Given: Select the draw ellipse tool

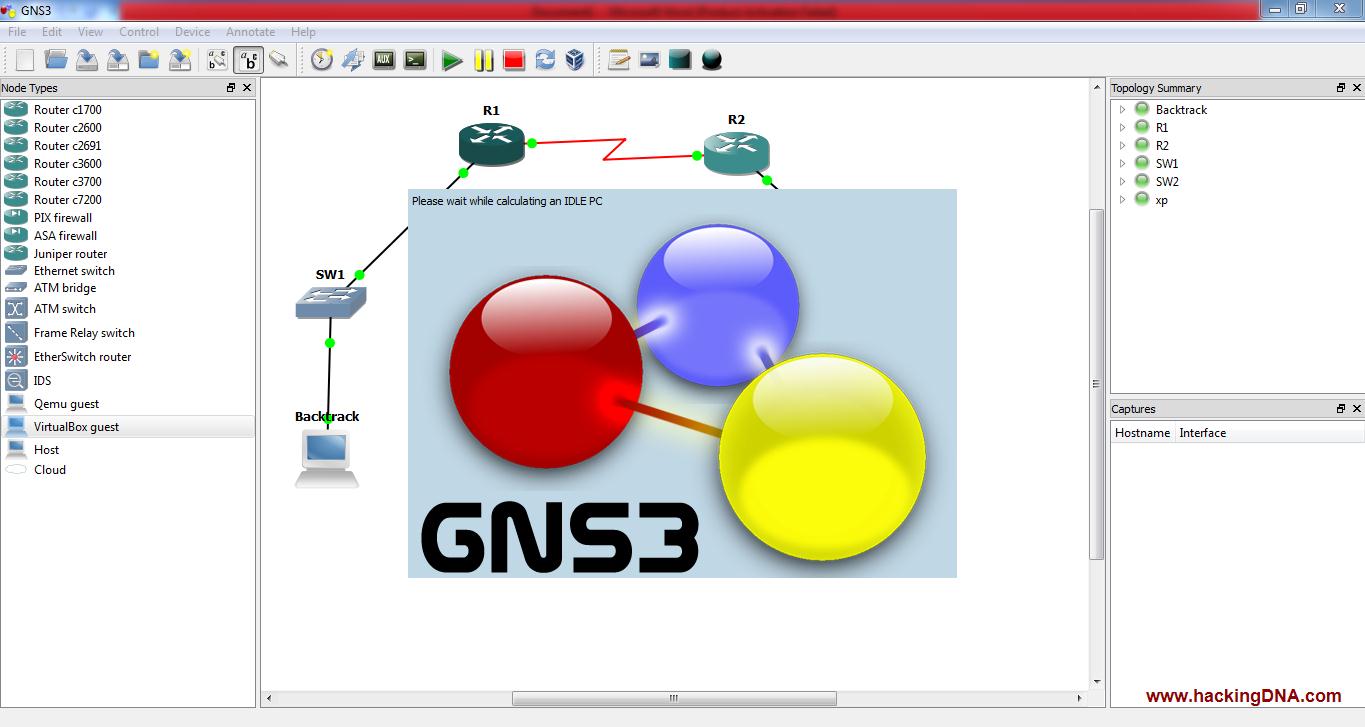Looking at the screenshot, I should (x=711, y=60).
